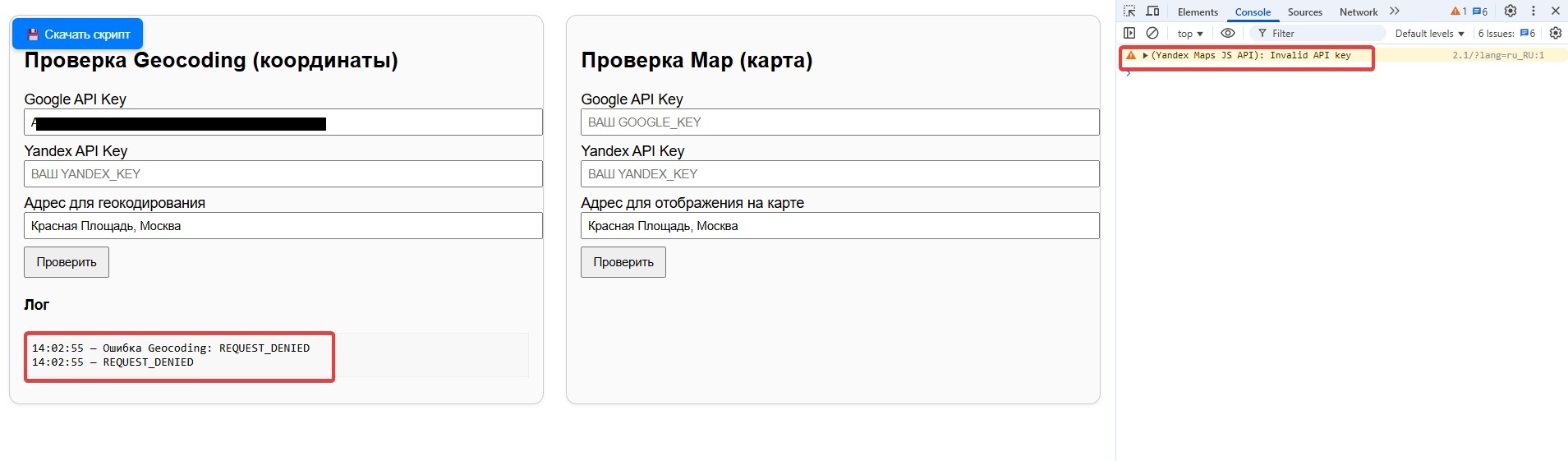Open the DevTools three-dot customize menu
The image size is (1568, 461).
pyautogui.click(x=1533, y=12)
